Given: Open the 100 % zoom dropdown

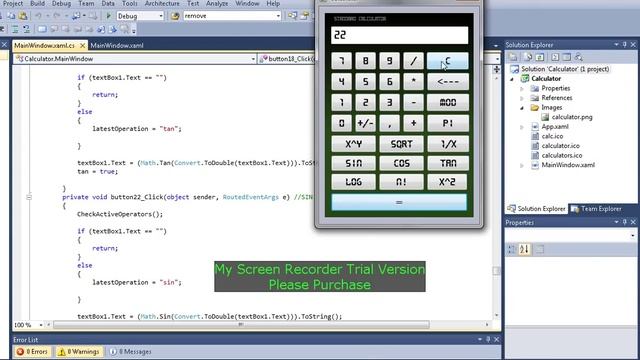Looking at the screenshot, I should pos(41,325).
